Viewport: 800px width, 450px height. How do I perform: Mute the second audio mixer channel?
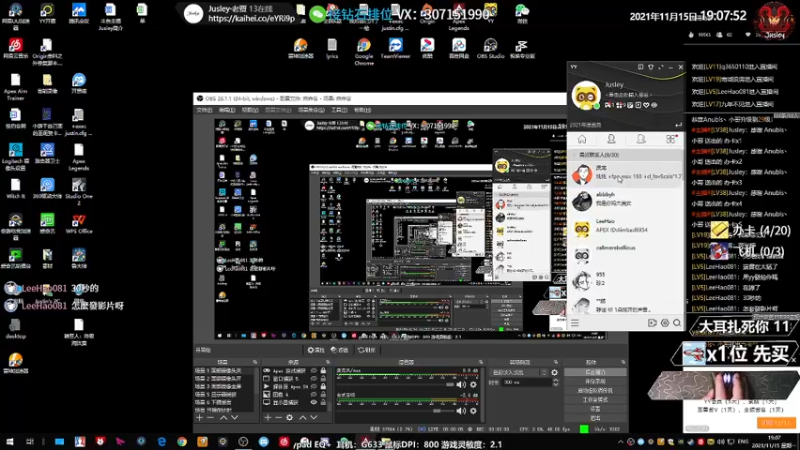click(x=461, y=411)
